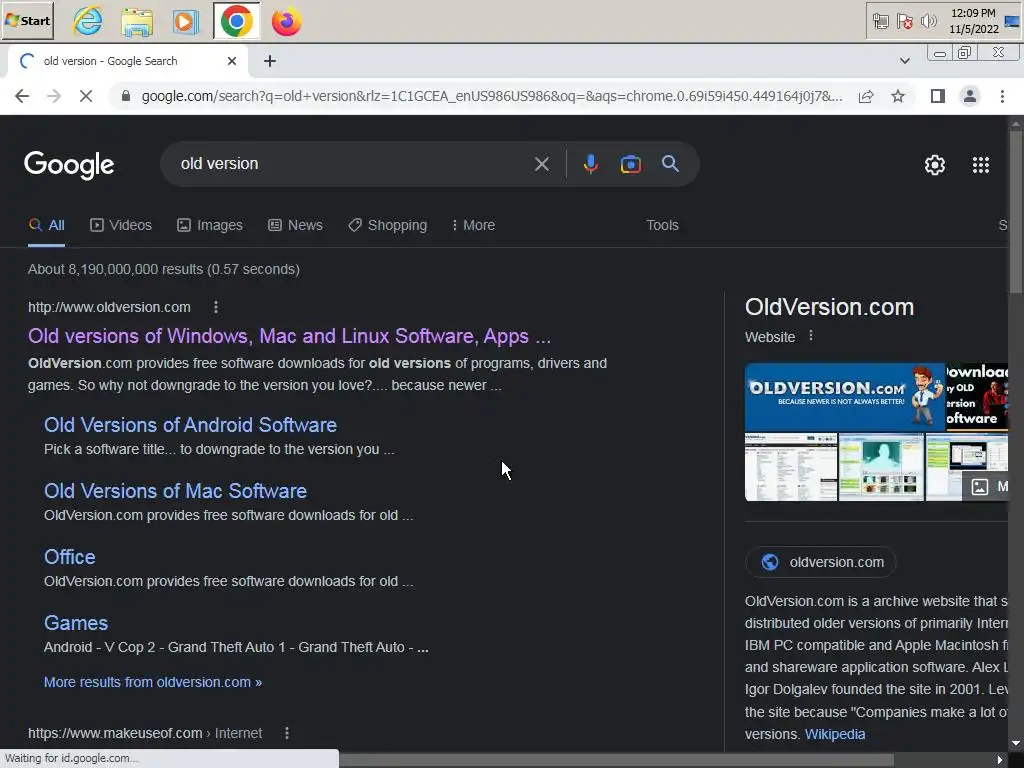Stop loading the page

click(86, 96)
